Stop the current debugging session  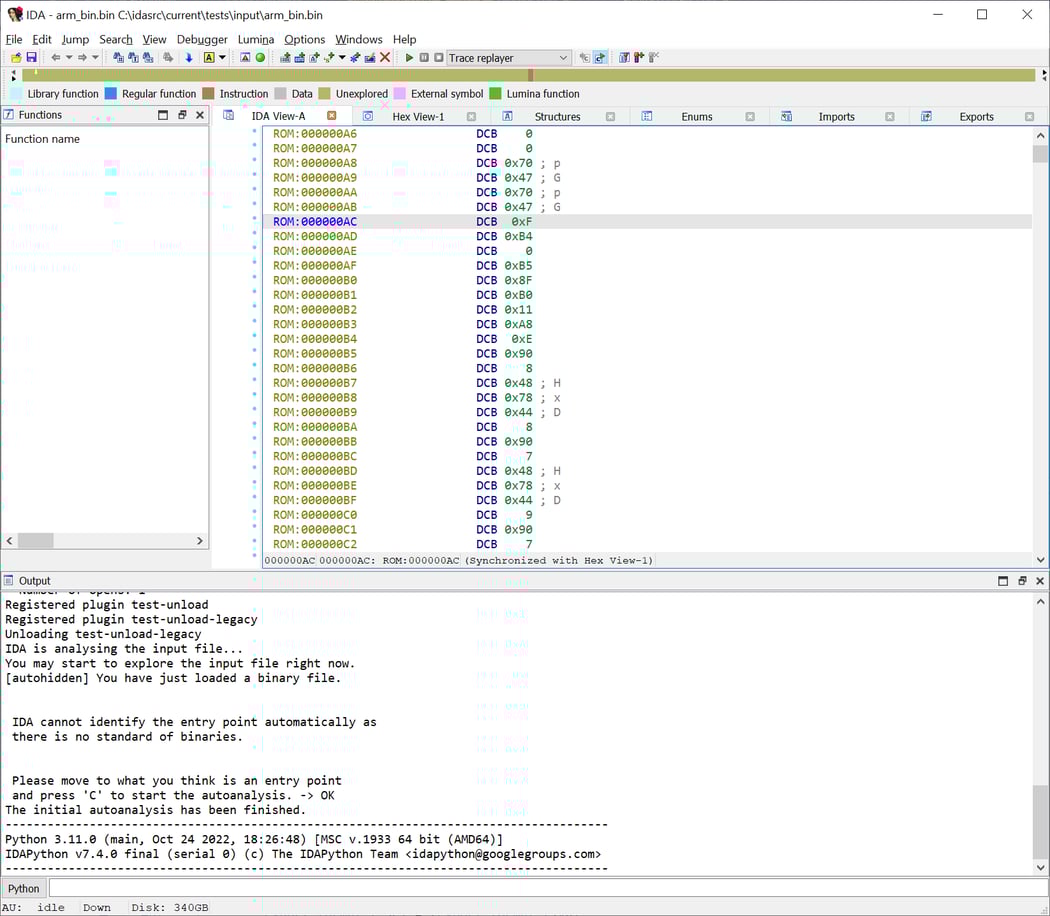pyautogui.click(x=437, y=57)
